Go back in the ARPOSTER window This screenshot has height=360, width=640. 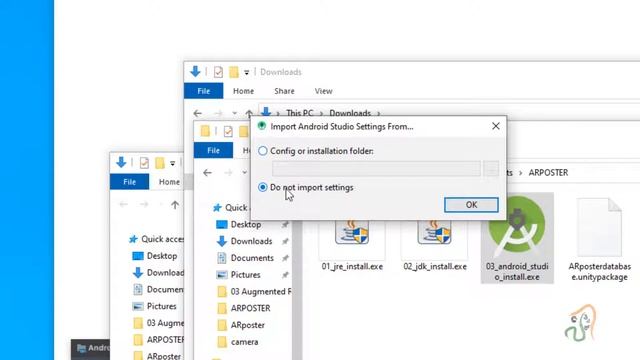coord(207,173)
